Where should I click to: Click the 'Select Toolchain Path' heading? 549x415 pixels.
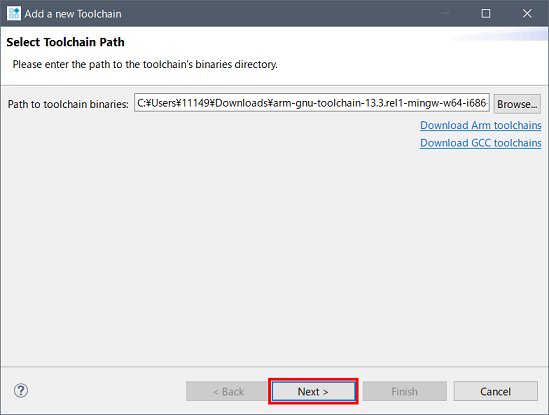(65, 42)
